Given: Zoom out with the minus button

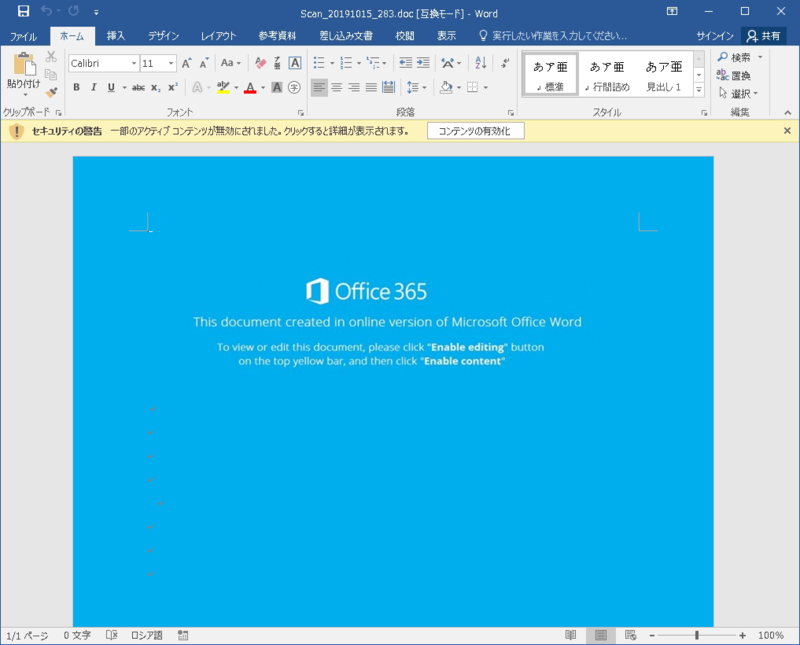Looking at the screenshot, I should pyautogui.click(x=652, y=635).
